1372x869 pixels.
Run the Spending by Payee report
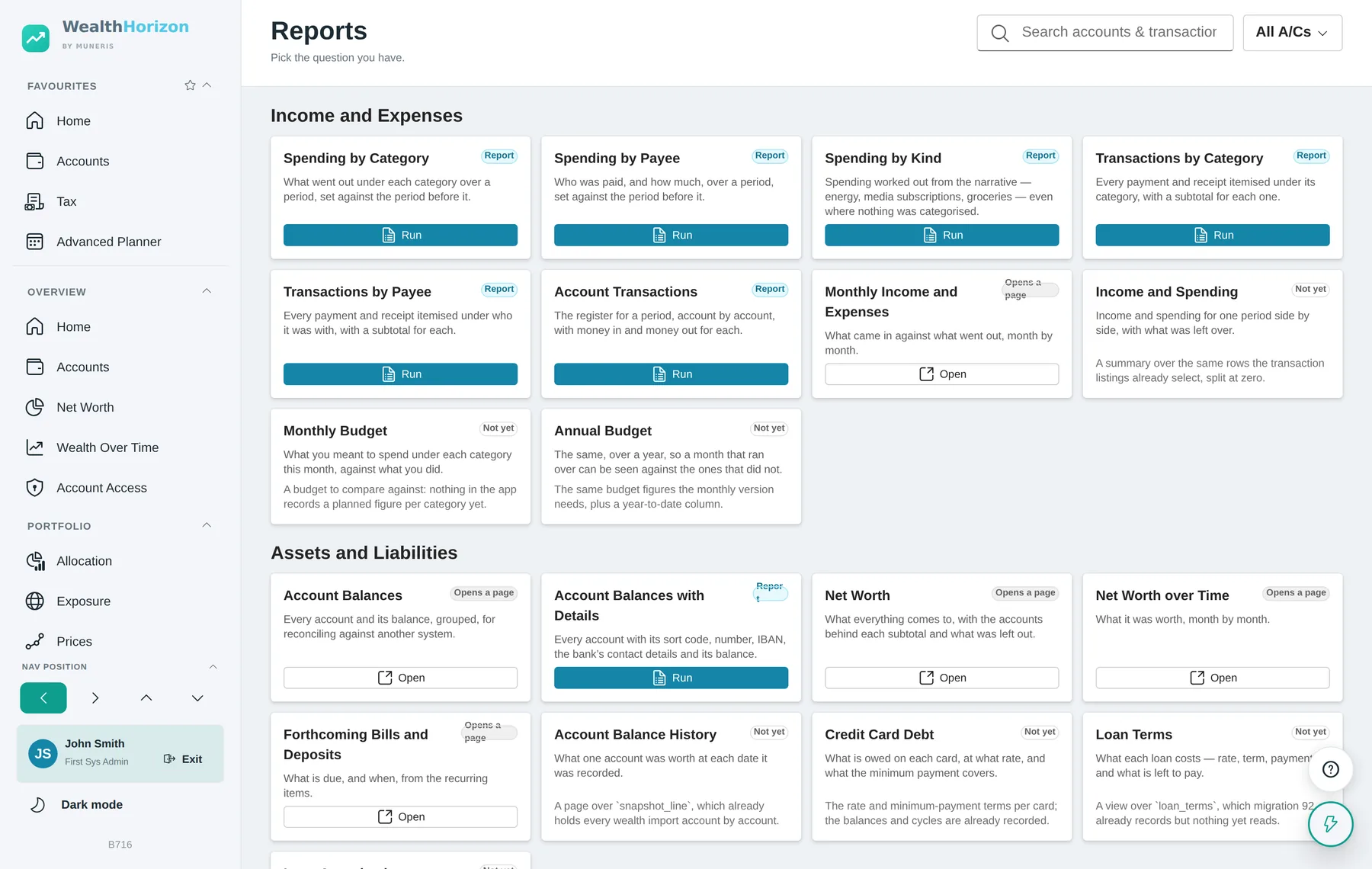[671, 236]
